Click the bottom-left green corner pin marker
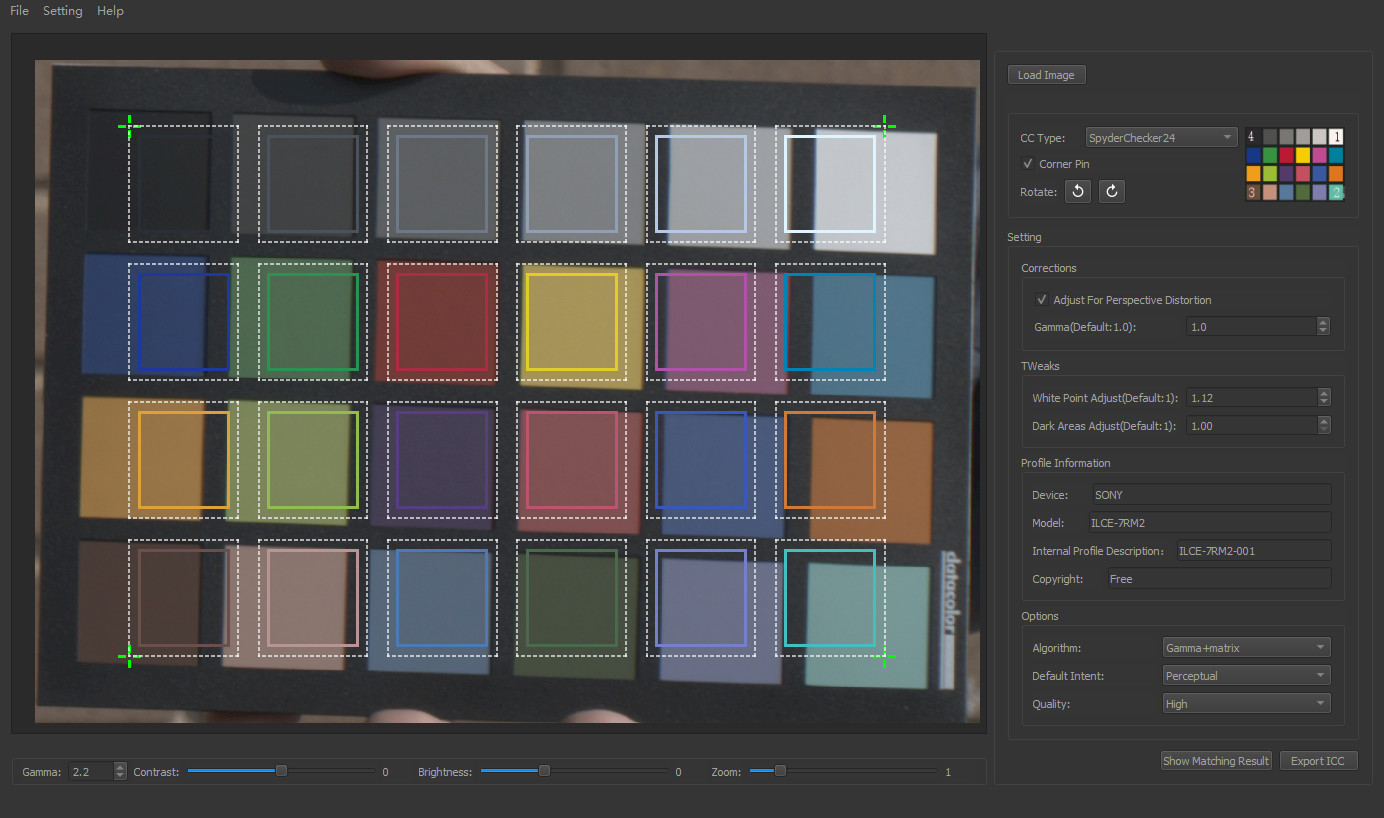The image size is (1384, 818). (x=130, y=657)
